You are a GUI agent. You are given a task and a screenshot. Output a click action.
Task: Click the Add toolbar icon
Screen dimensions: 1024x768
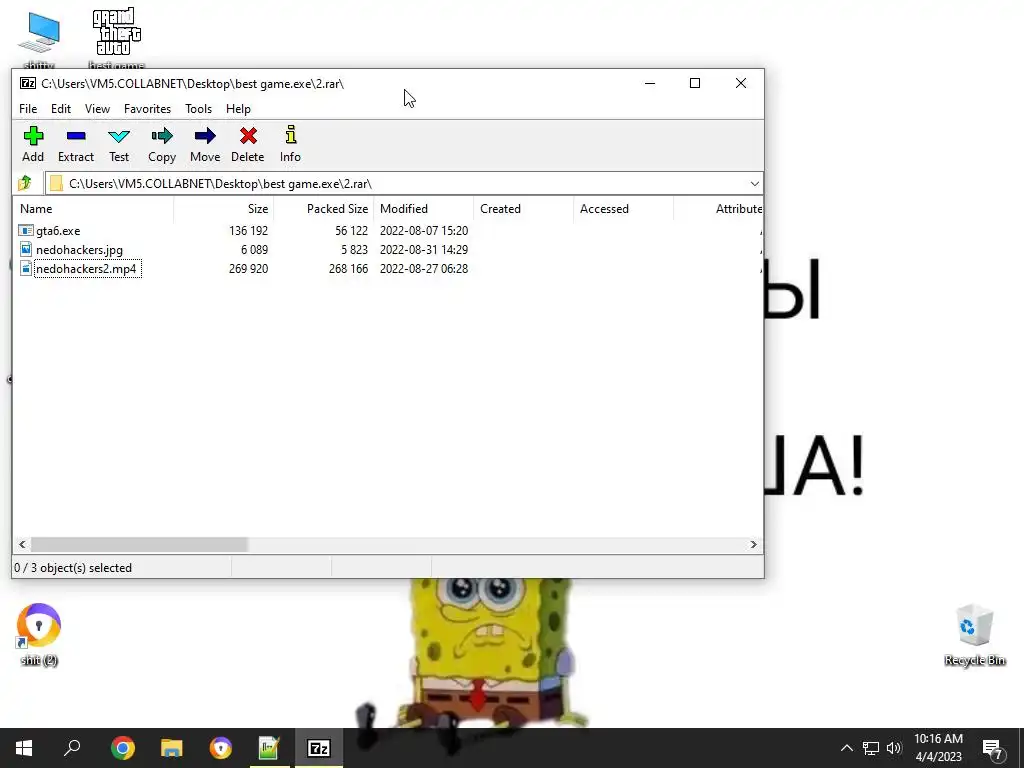point(33,136)
